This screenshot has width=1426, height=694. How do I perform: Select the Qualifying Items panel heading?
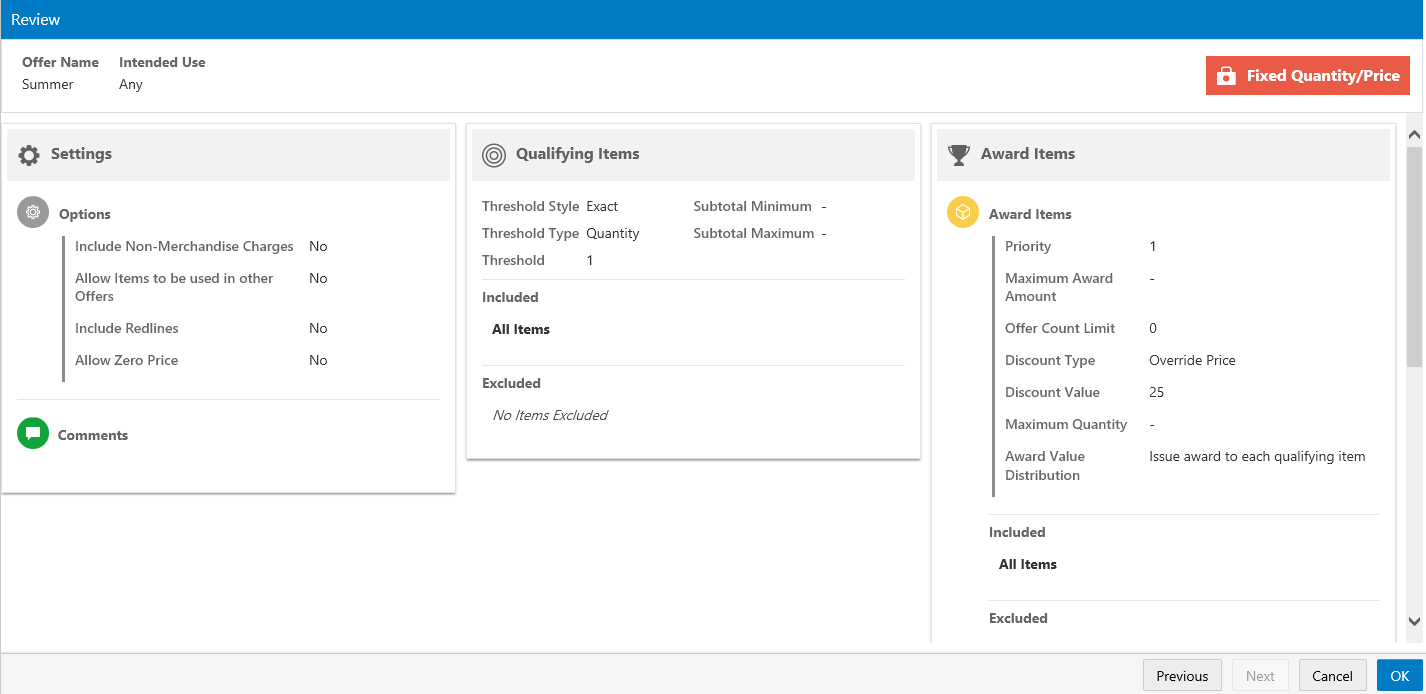577,154
